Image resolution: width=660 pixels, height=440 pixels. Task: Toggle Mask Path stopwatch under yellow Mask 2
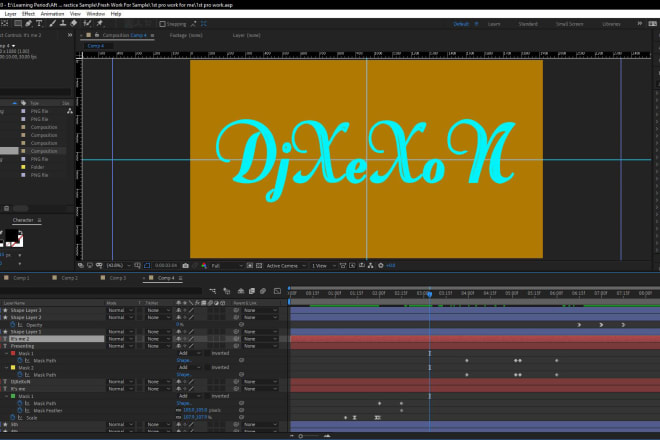pyautogui.click(x=20, y=375)
